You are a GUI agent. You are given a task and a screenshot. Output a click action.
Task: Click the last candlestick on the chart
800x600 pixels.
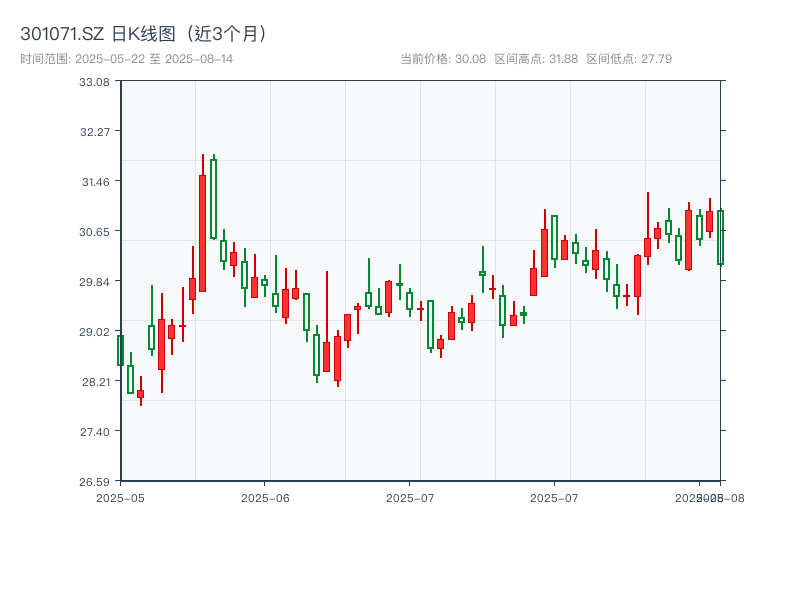(x=722, y=237)
